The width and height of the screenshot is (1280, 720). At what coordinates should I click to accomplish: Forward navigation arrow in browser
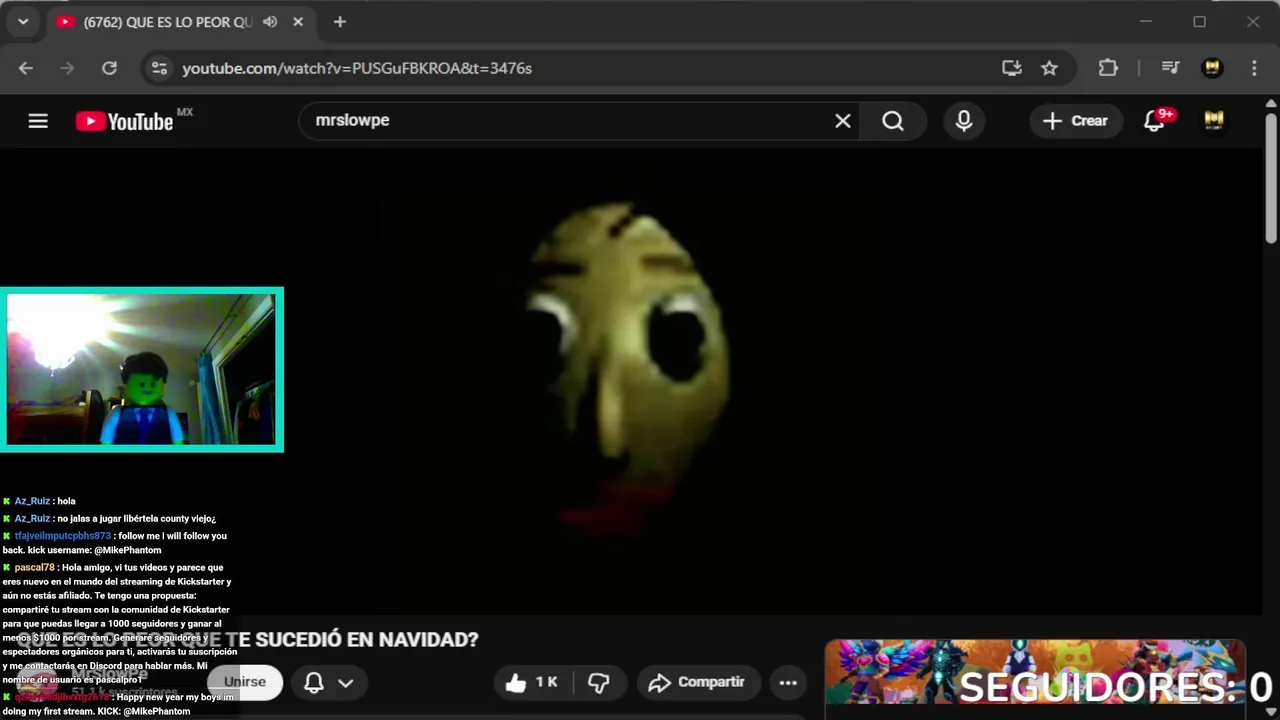pos(68,68)
